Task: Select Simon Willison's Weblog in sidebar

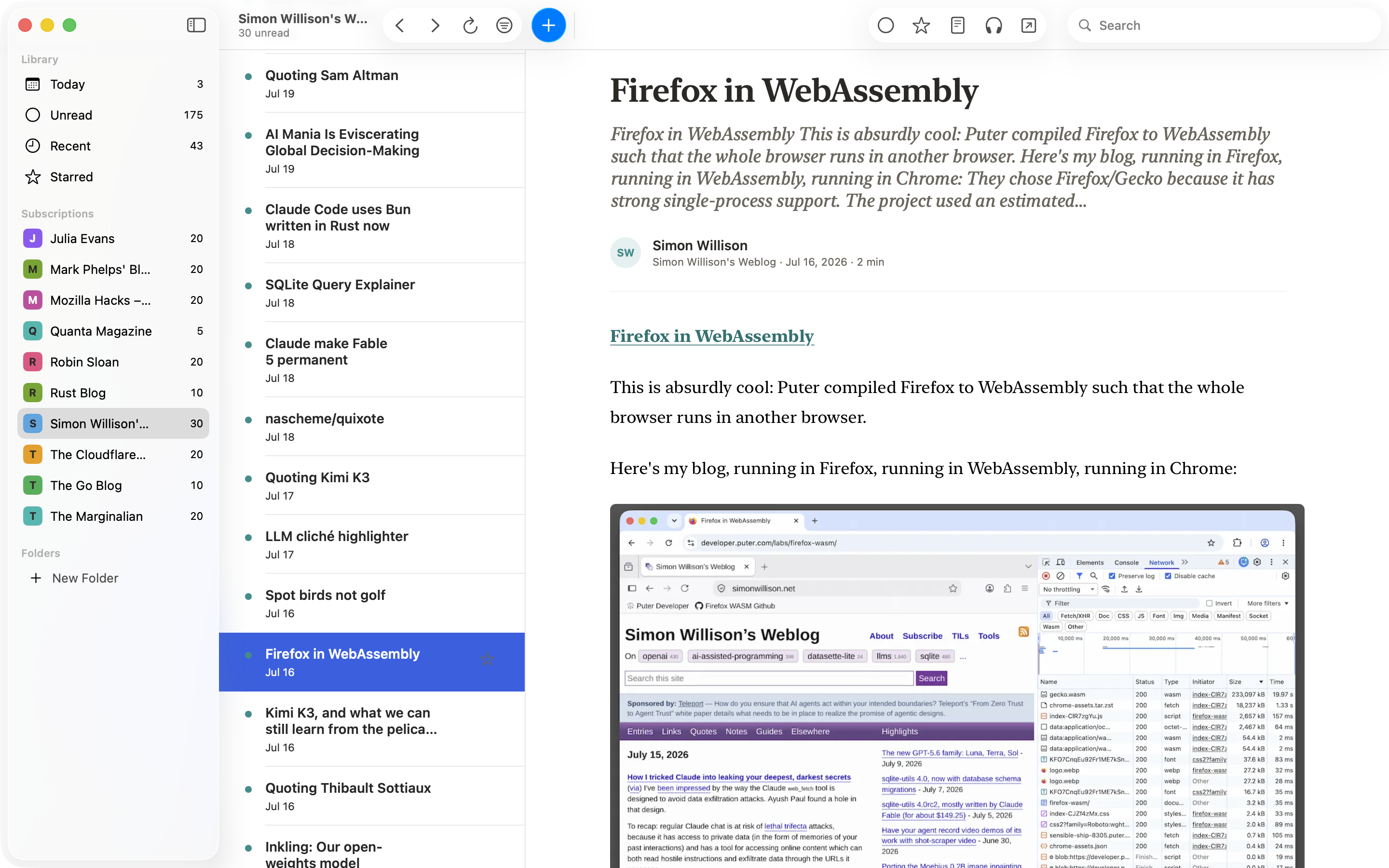Action: [113, 424]
